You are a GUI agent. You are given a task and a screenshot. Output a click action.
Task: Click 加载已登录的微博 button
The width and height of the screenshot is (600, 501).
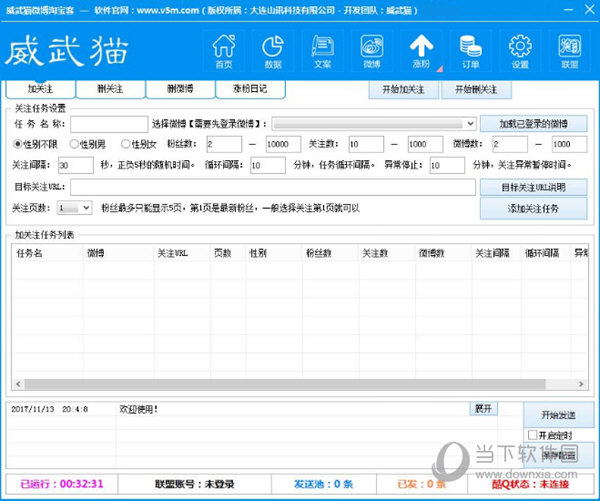(533, 124)
